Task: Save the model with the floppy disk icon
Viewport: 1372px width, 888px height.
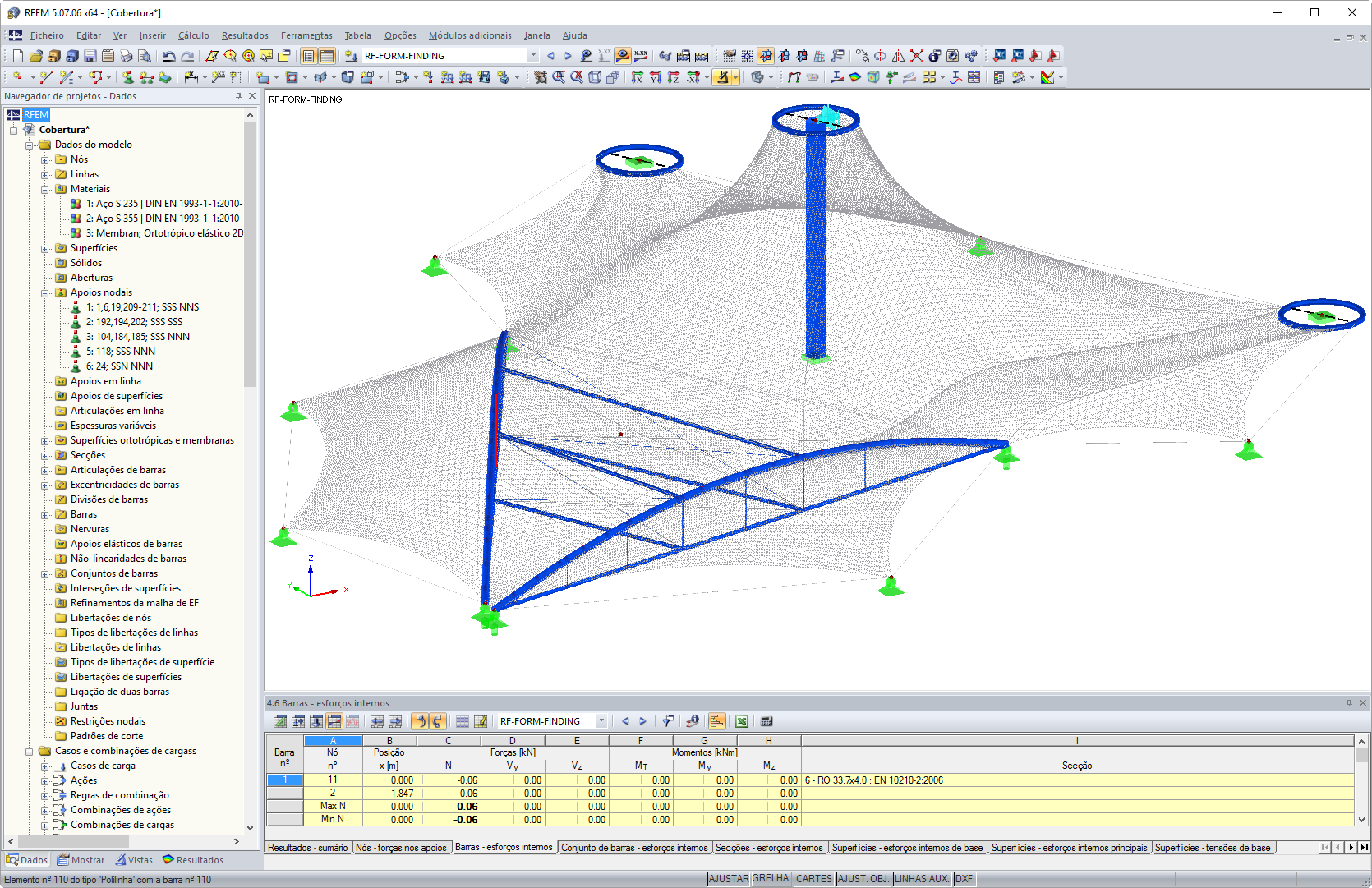Action: (90, 56)
